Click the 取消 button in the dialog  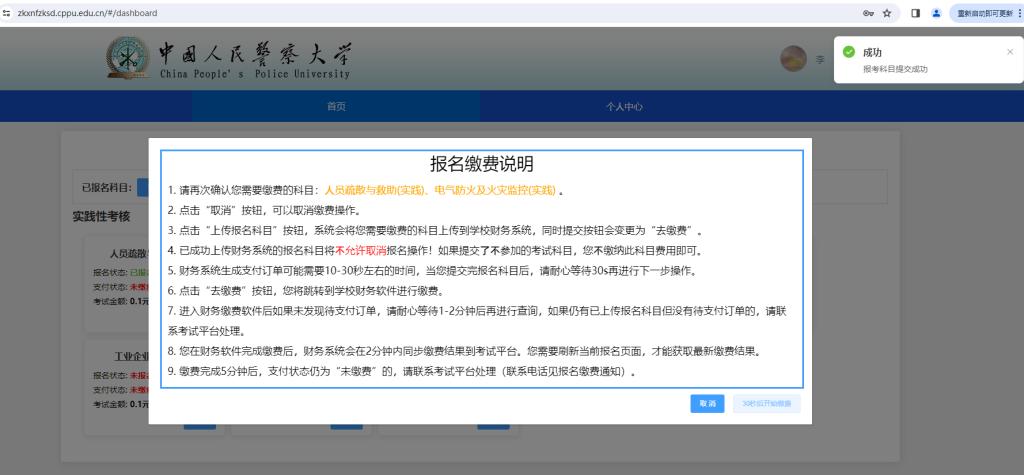coord(707,404)
